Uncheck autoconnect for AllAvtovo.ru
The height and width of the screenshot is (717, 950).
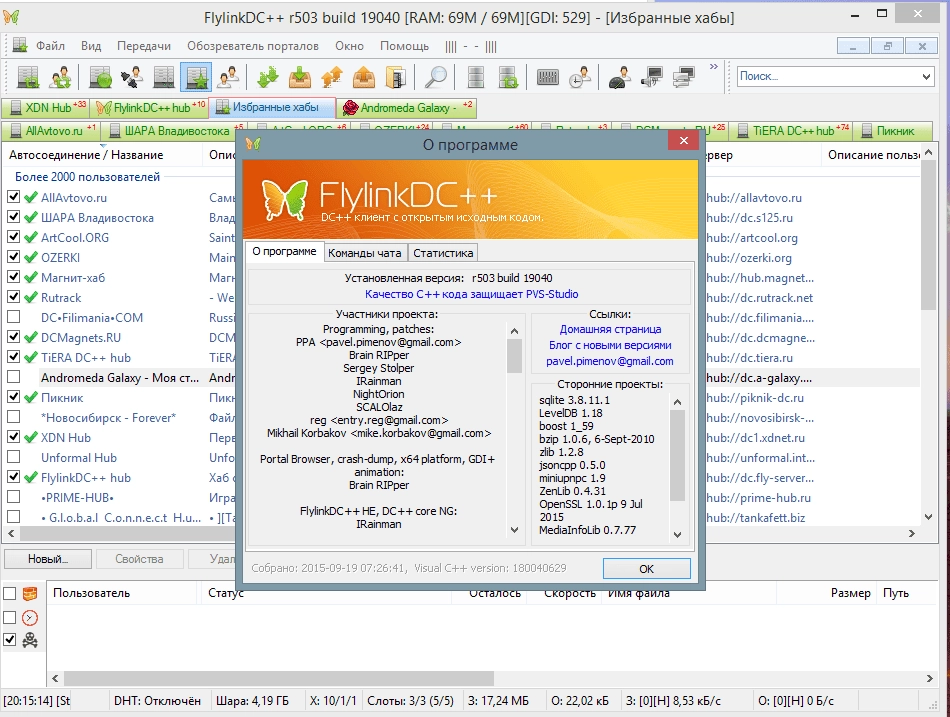[13, 197]
